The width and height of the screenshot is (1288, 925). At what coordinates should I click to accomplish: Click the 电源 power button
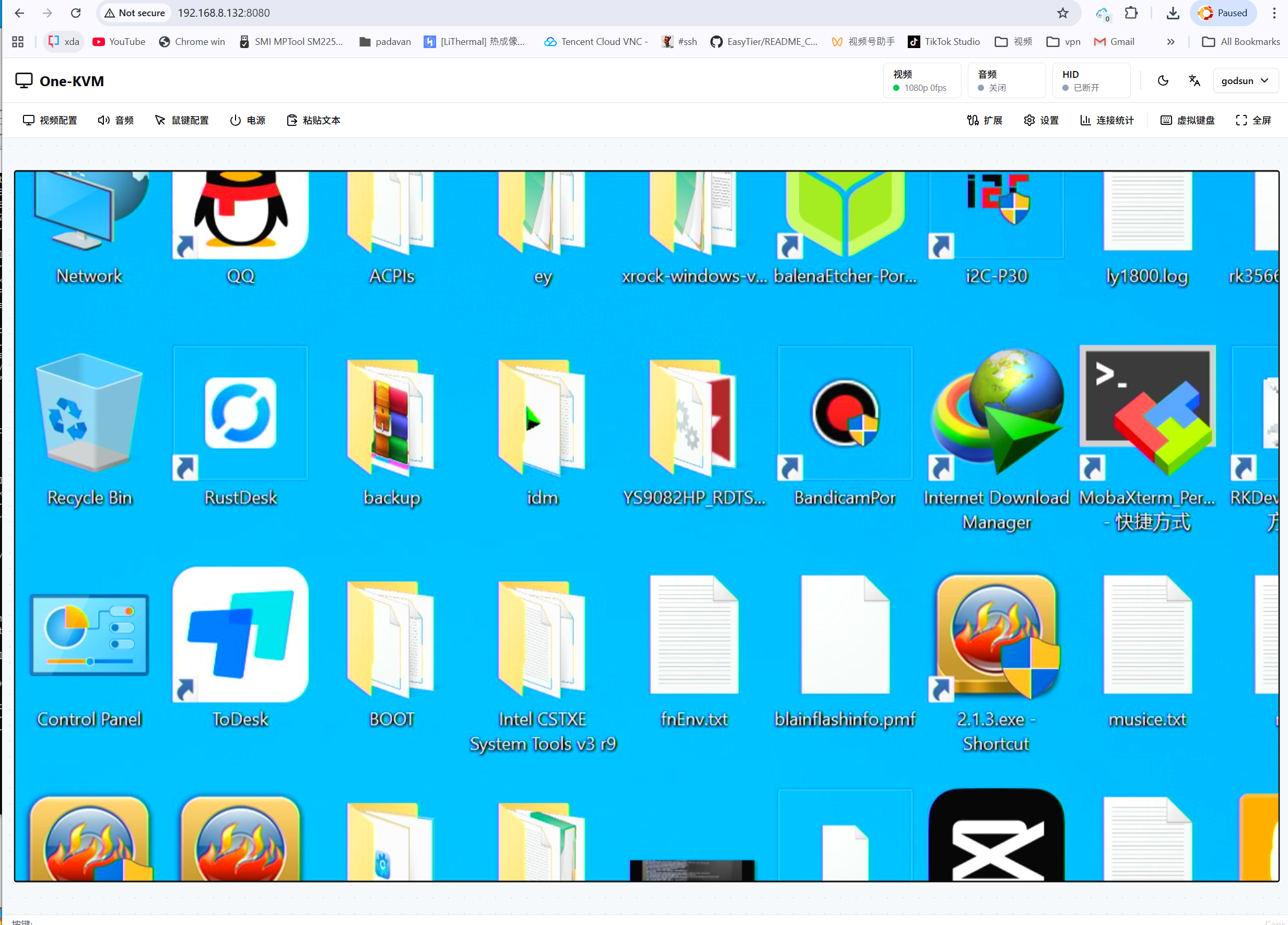pyautogui.click(x=248, y=120)
